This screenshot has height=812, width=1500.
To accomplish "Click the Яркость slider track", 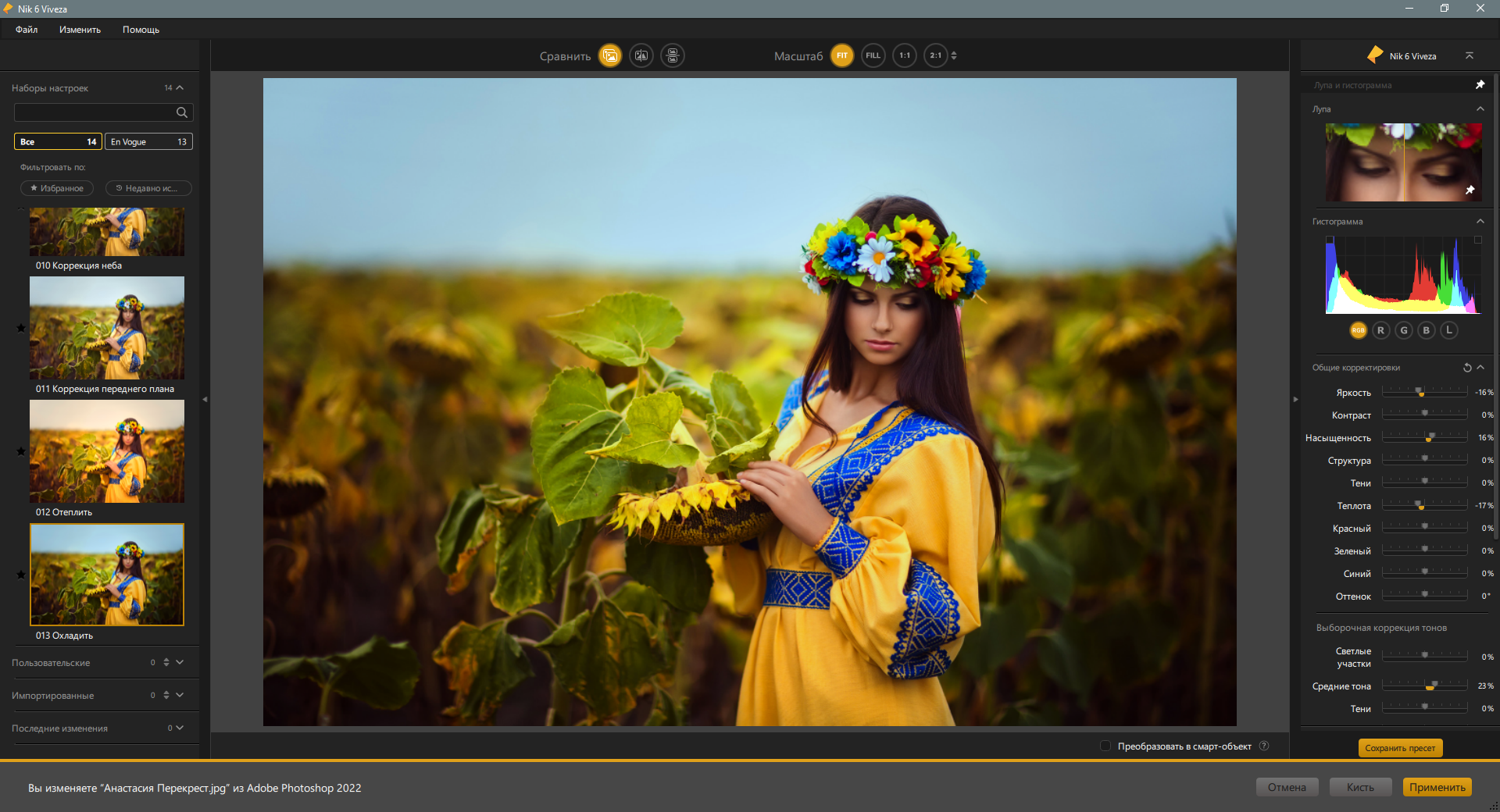I will pos(1424,392).
